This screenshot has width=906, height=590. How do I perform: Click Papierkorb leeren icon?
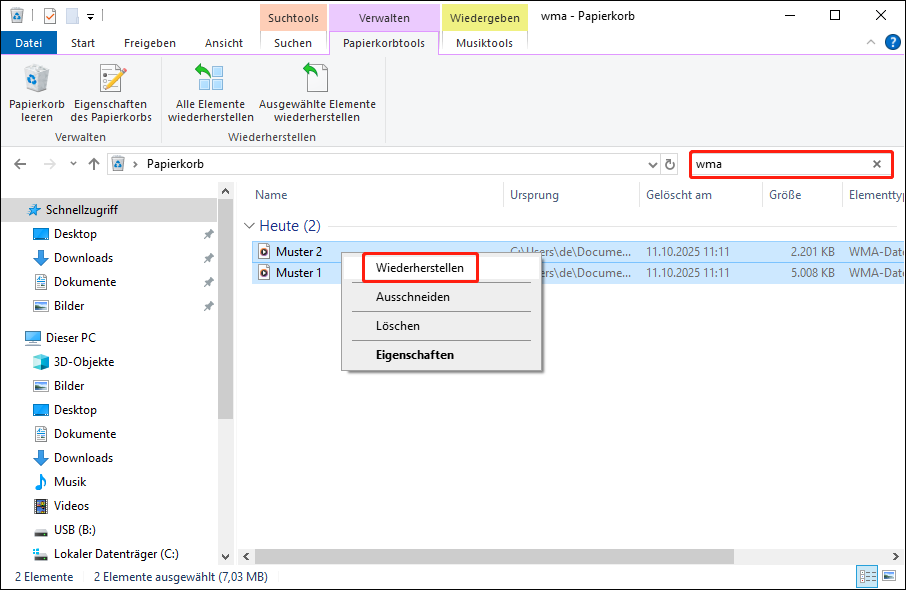(x=36, y=79)
